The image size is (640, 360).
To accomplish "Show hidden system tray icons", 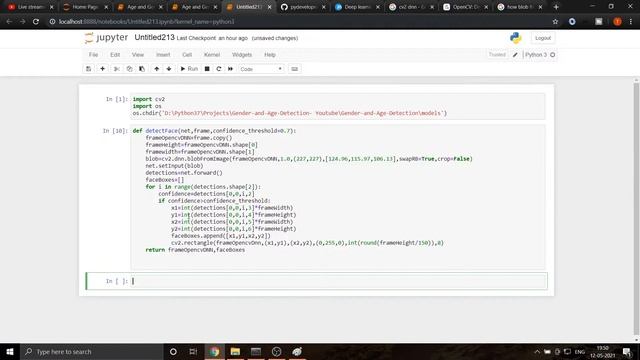I will [537, 351].
